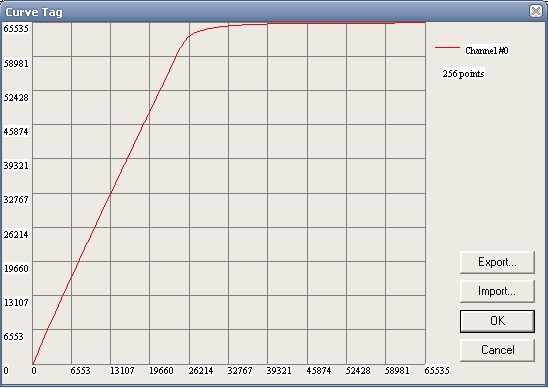This screenshot has width=548, height=388.
Task: Select the Channel #0 legend label
Action: point(486,51)
